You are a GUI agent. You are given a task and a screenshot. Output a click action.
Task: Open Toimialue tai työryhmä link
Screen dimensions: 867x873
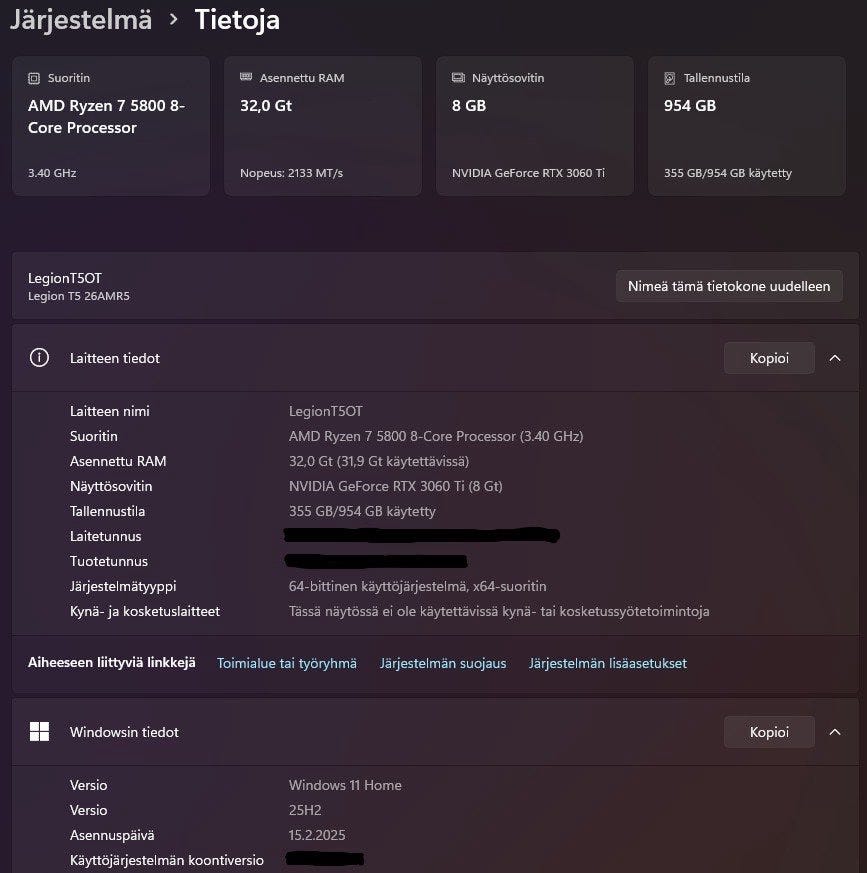click(x=287, y=663)
